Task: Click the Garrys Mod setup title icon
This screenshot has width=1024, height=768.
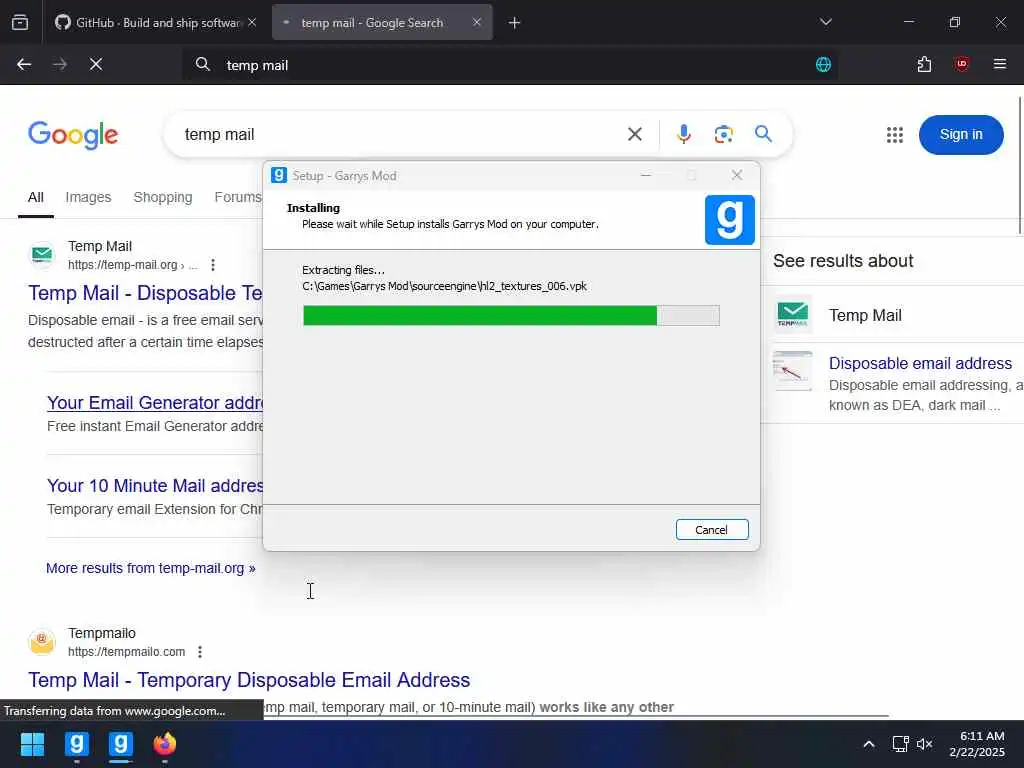Action: [279, 175]
